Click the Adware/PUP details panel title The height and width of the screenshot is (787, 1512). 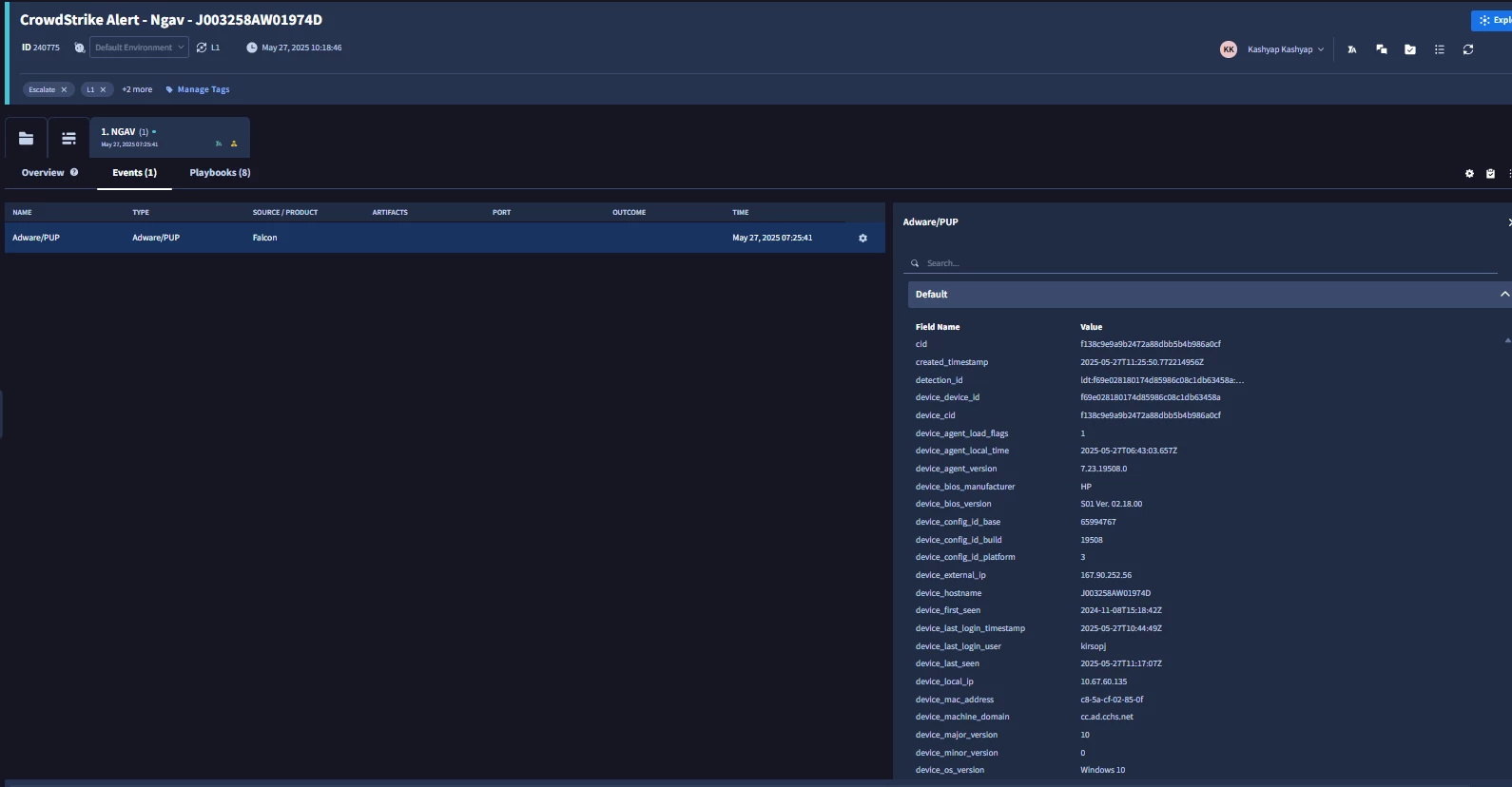(930, 221)
